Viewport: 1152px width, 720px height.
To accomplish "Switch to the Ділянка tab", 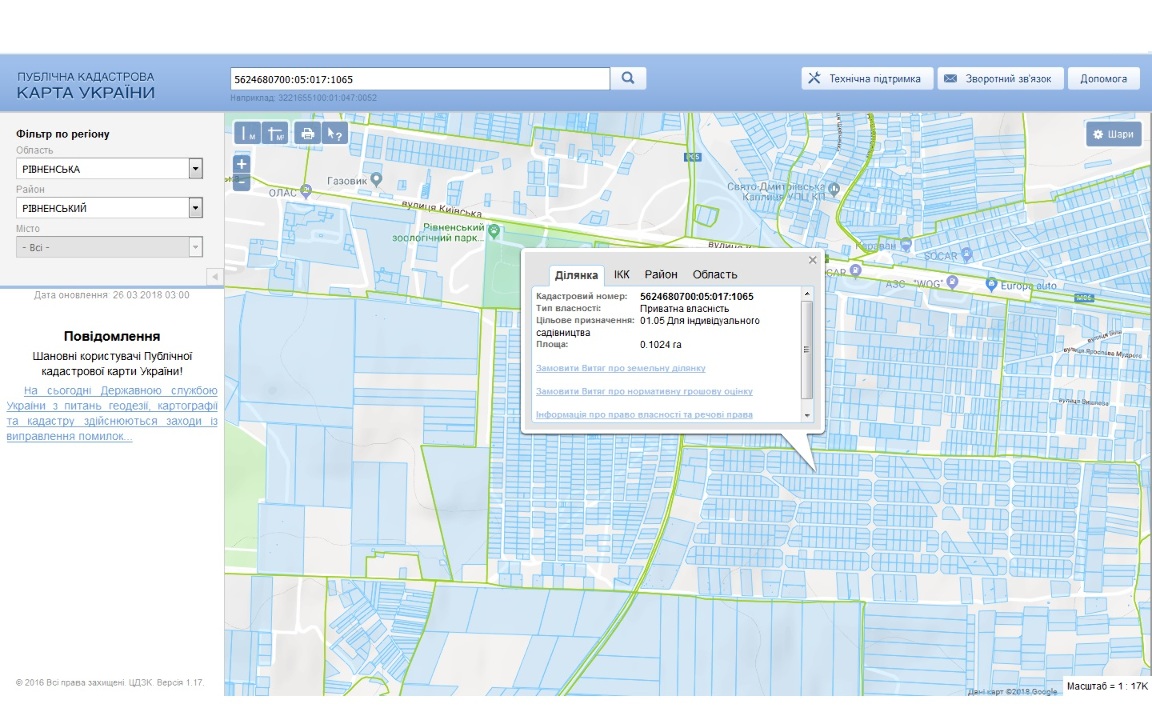I will (576, 275).
